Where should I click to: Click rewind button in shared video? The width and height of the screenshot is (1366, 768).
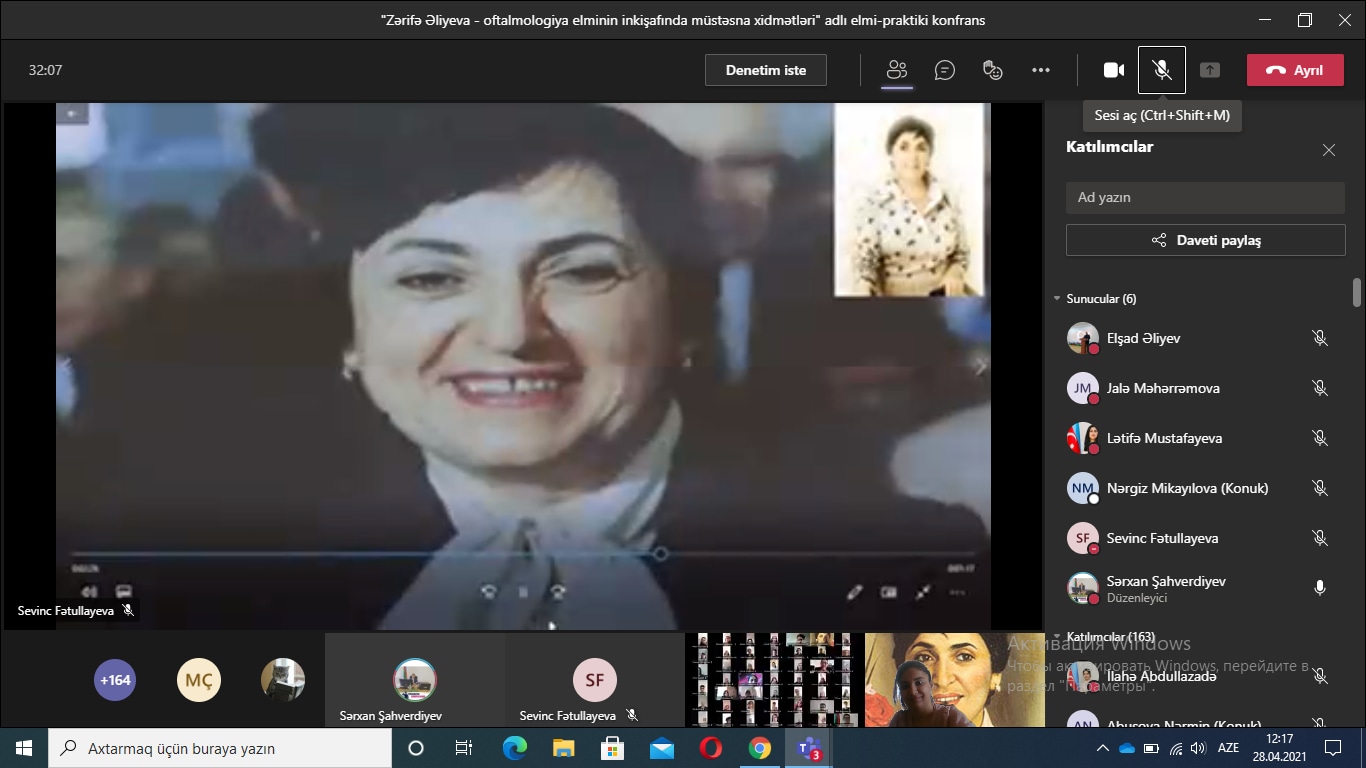coord(488,592)
